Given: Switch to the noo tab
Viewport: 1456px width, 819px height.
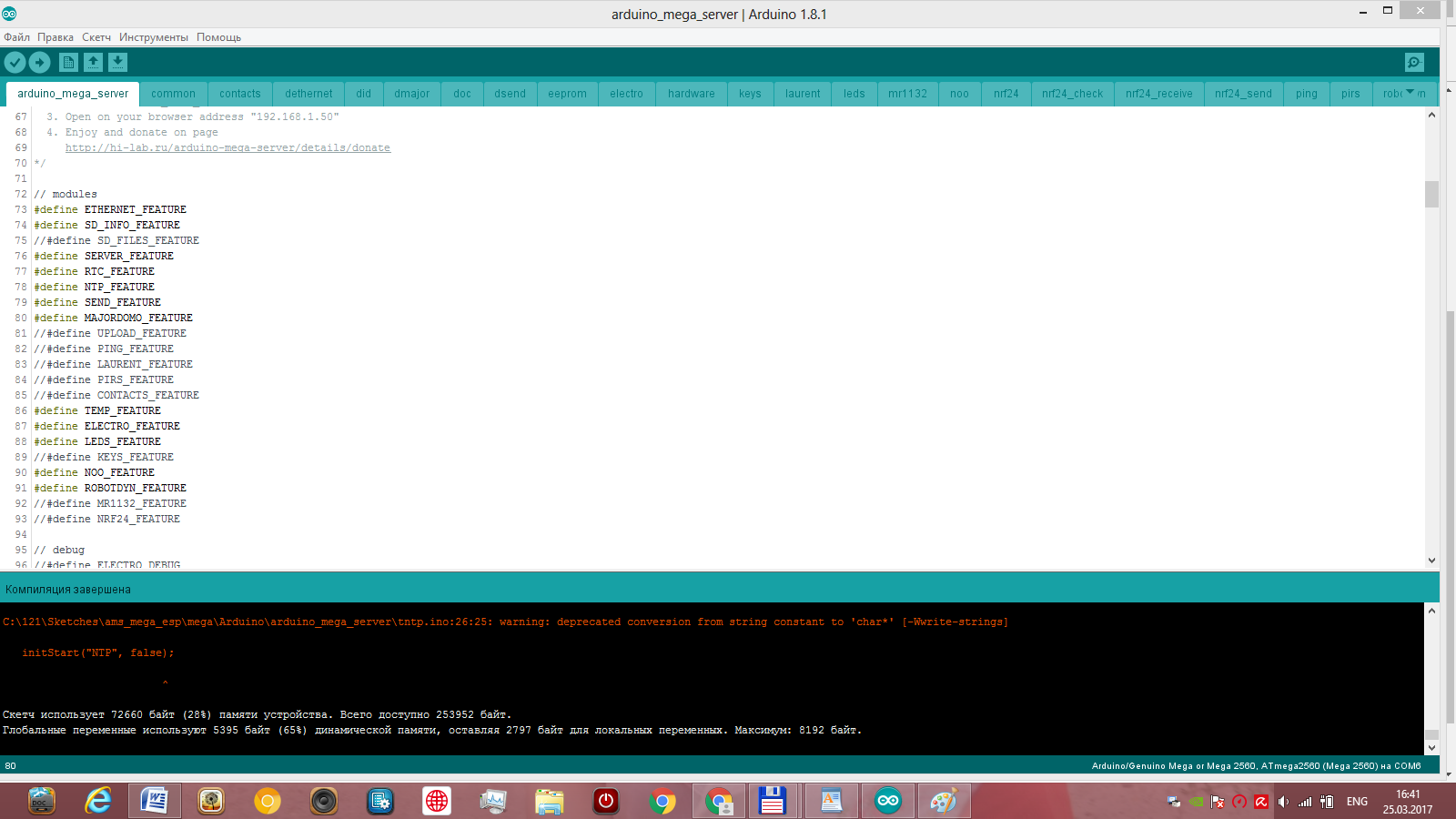Looking at the screenshot, I should click(960, 94).
